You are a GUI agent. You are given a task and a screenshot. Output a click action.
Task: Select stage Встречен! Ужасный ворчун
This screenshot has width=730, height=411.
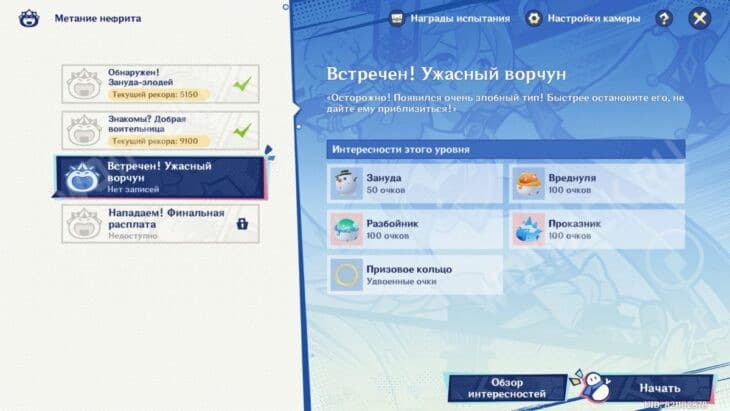tap(160, 177)
